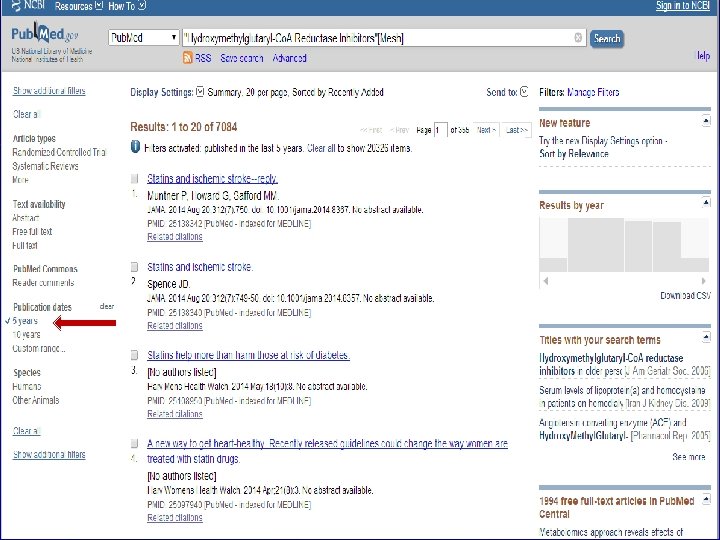Tick checkbox for heart-healthy guidelines article

[x=135, y=444]
